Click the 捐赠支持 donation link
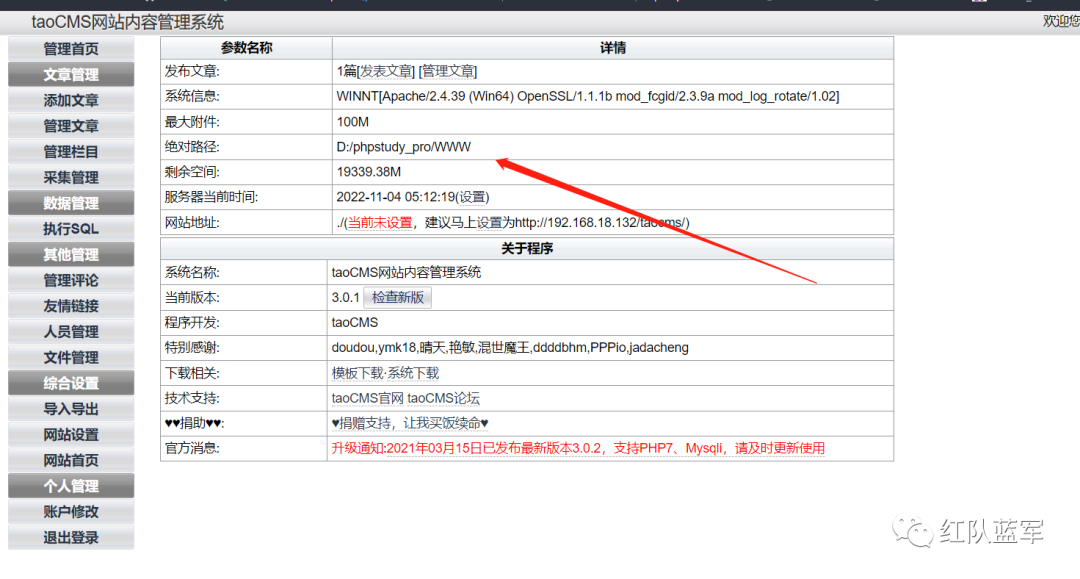 coord(410,423)
